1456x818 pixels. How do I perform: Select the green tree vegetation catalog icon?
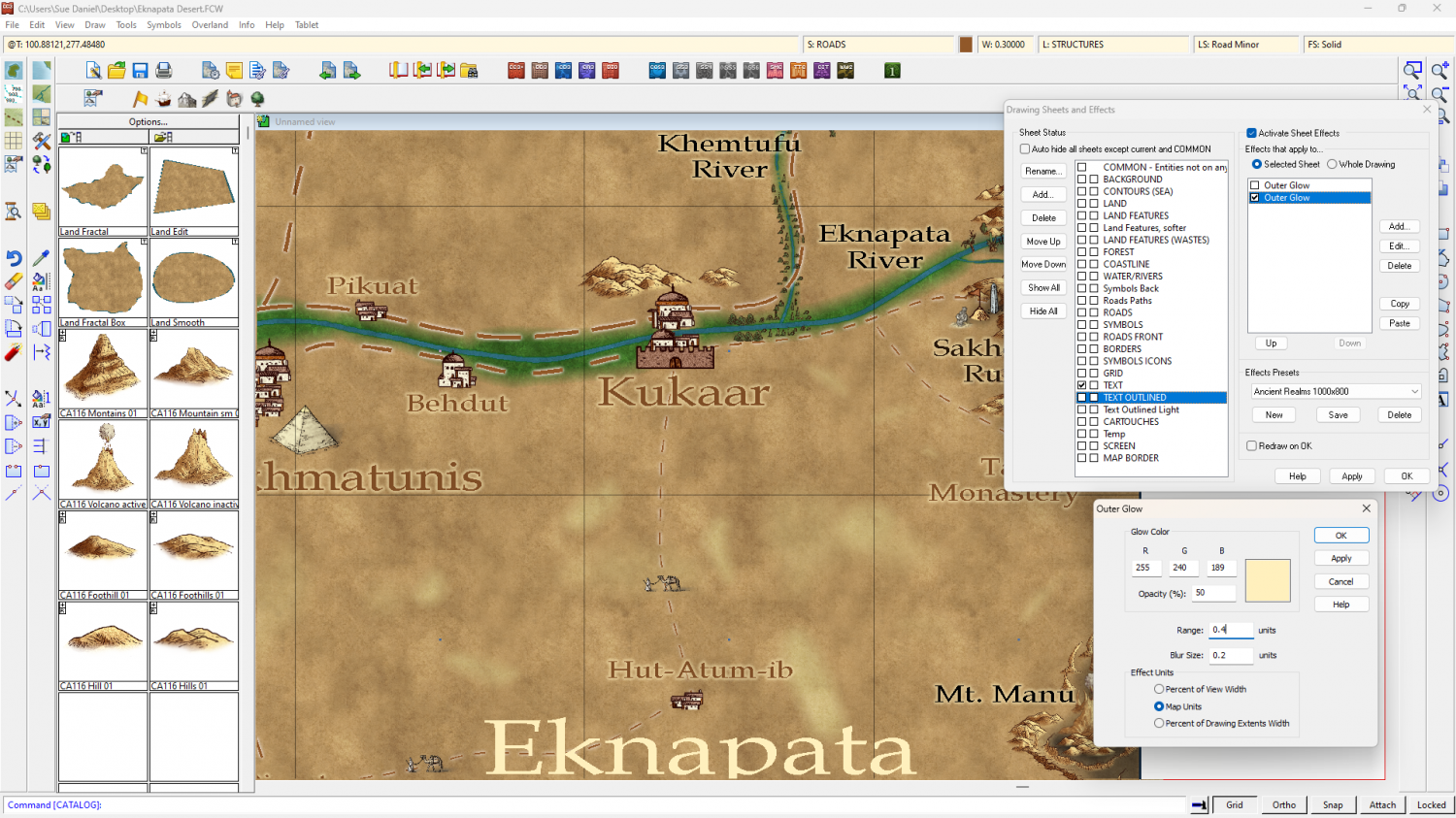click(x=257, y=98)
